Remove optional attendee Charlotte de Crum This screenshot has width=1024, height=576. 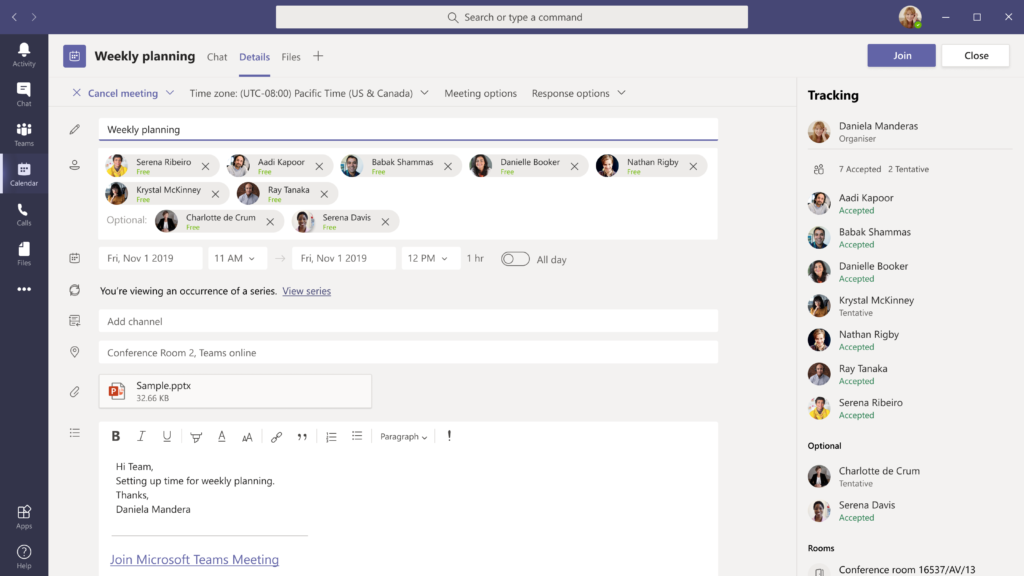pos(272,222)
